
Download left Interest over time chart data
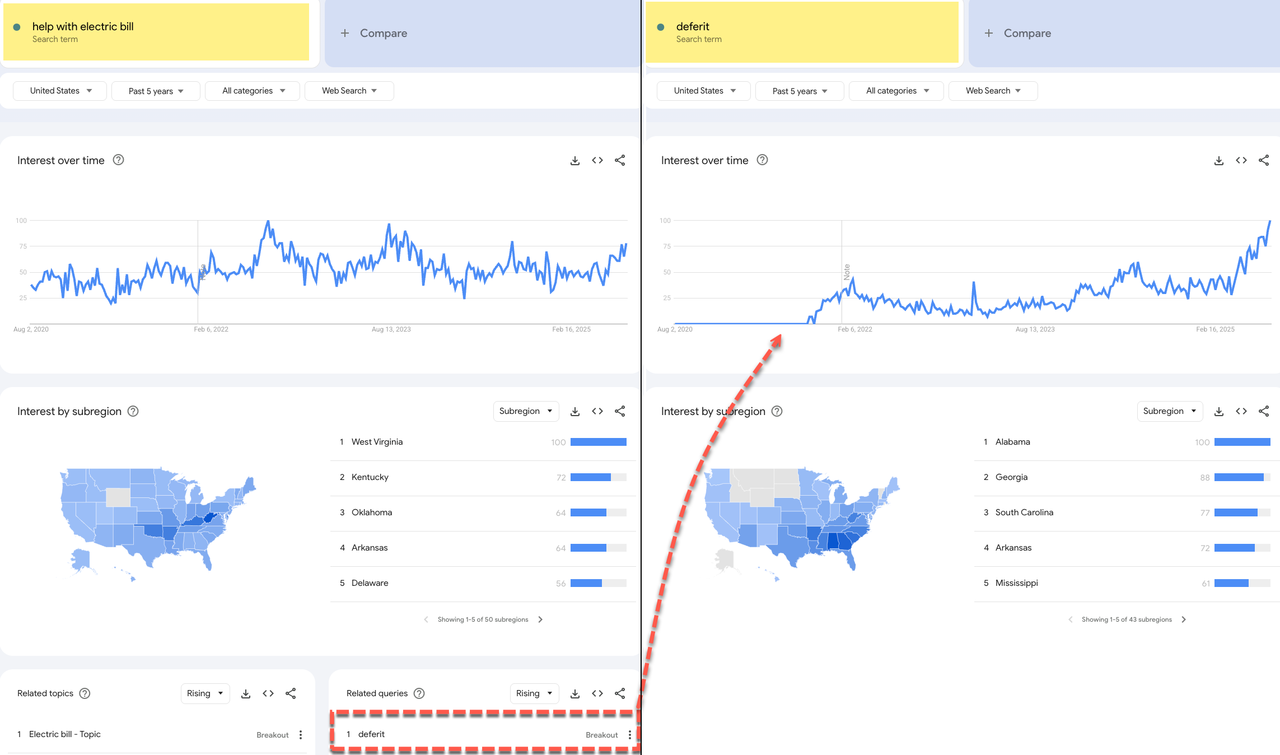coord(575,160)
